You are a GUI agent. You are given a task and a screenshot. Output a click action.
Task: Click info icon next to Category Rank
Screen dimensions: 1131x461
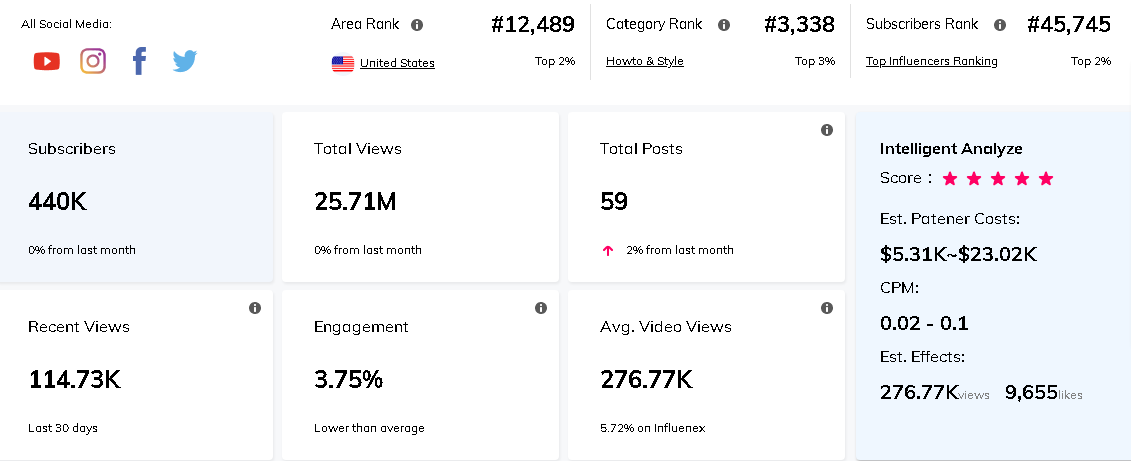[x=724, y=25]
